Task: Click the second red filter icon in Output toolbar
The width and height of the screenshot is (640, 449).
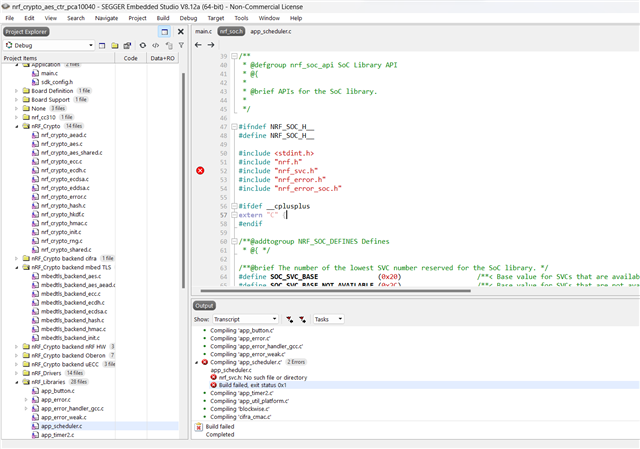Action: coord(302,319)
